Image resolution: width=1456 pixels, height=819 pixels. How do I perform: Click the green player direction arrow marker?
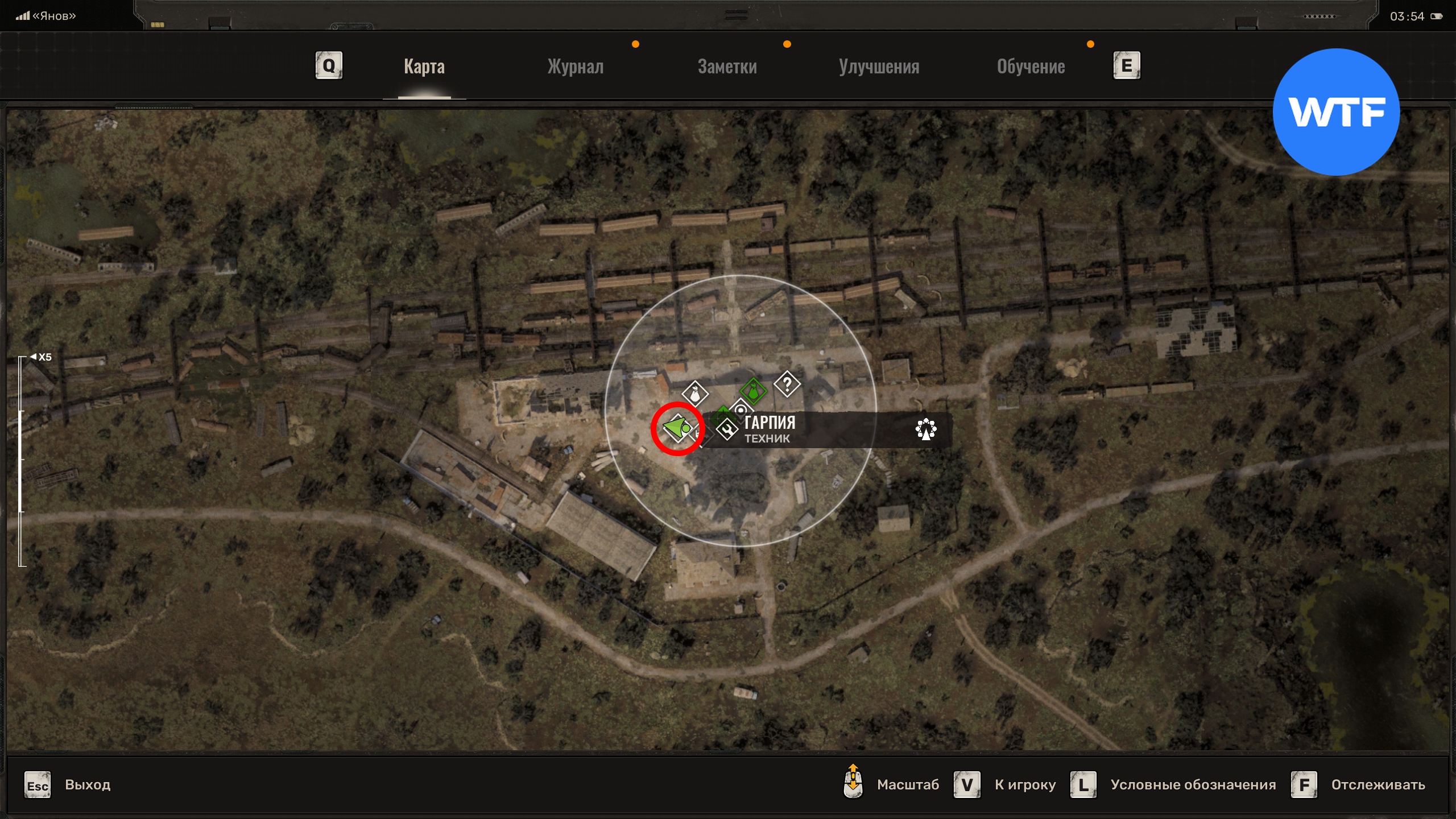pyautogui.click(x=677, y=427)
